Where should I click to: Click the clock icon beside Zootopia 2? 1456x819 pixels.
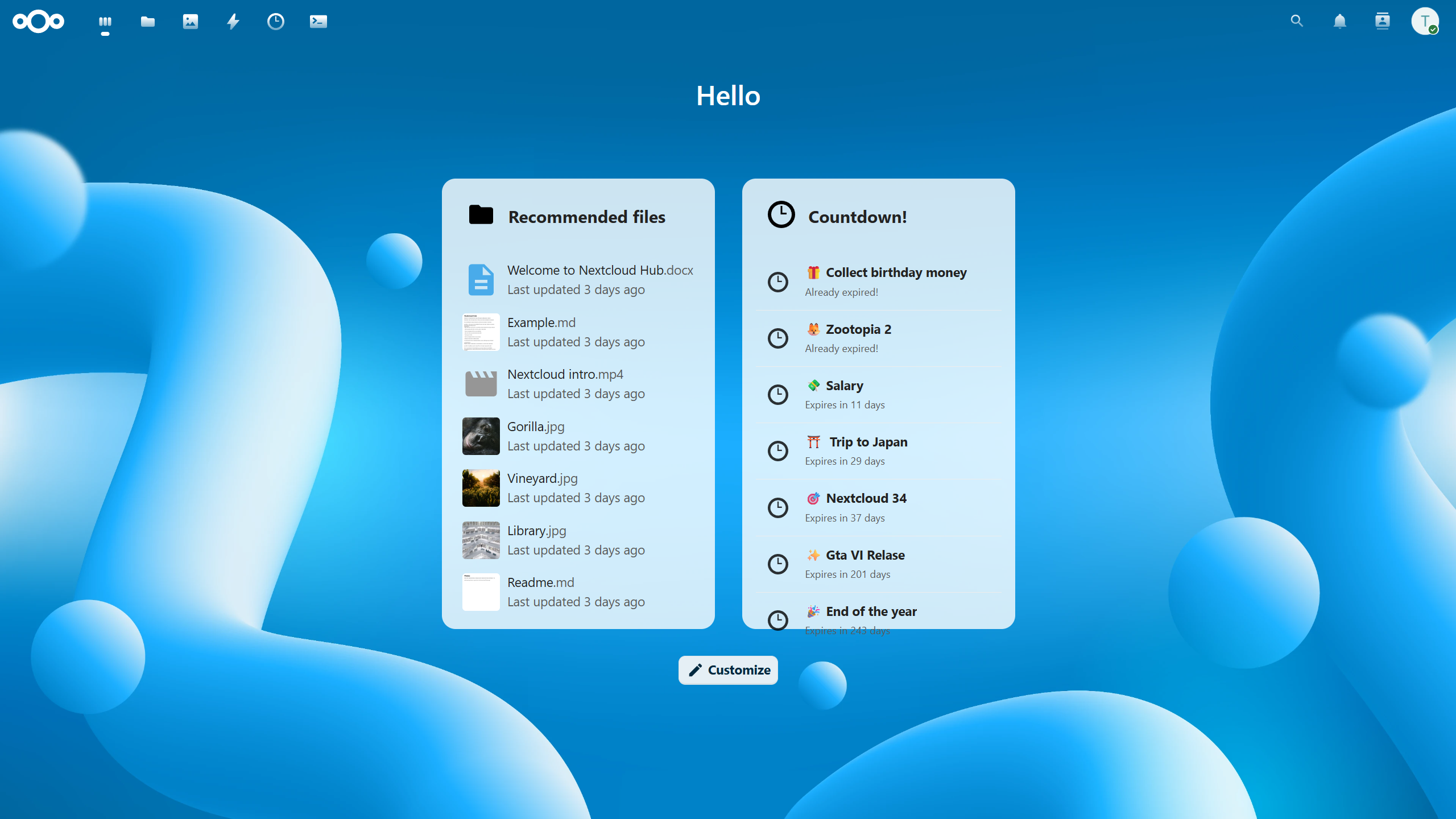(x=778, y=338)
